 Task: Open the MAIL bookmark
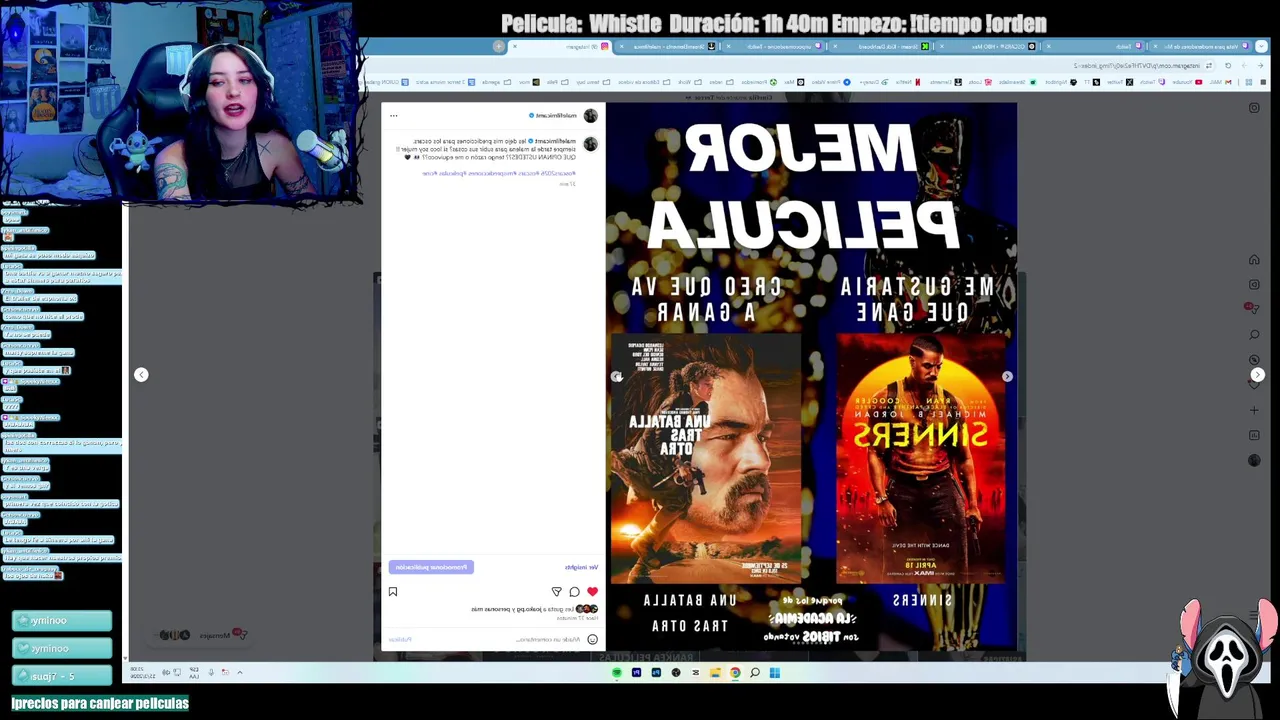coord(1220,82)
